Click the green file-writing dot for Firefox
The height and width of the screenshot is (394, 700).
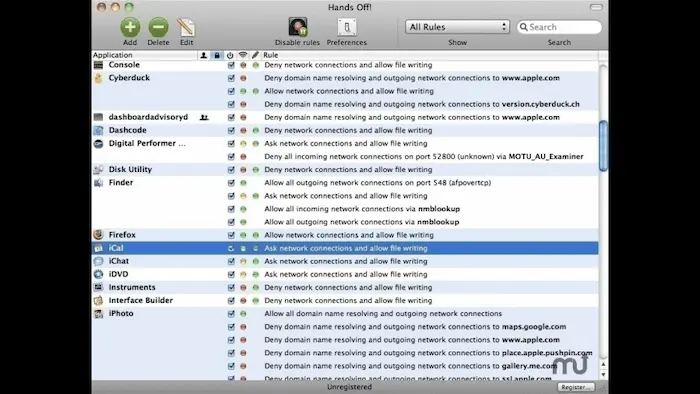coord(256,235)
